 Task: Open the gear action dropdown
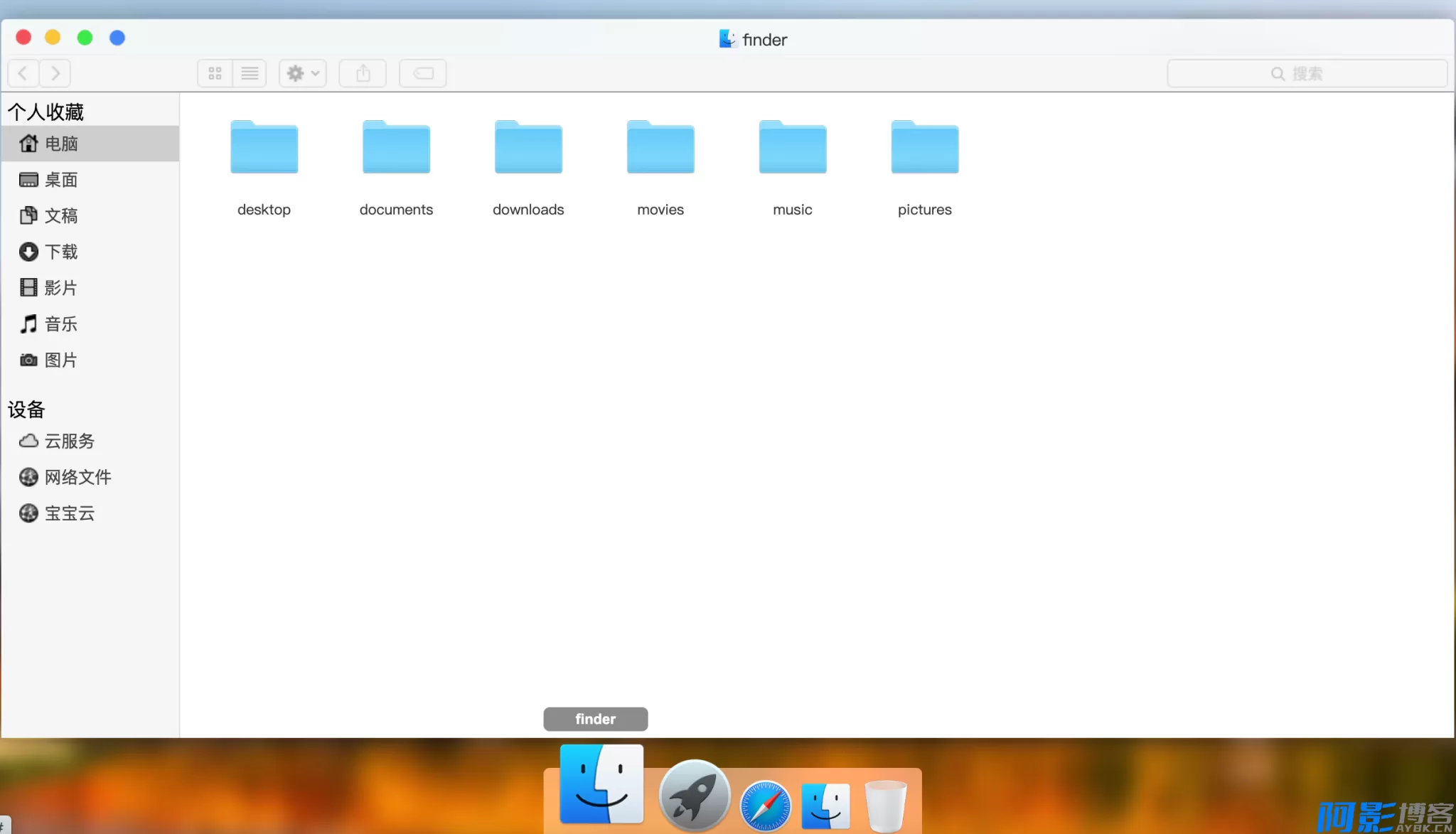[303, 73]
